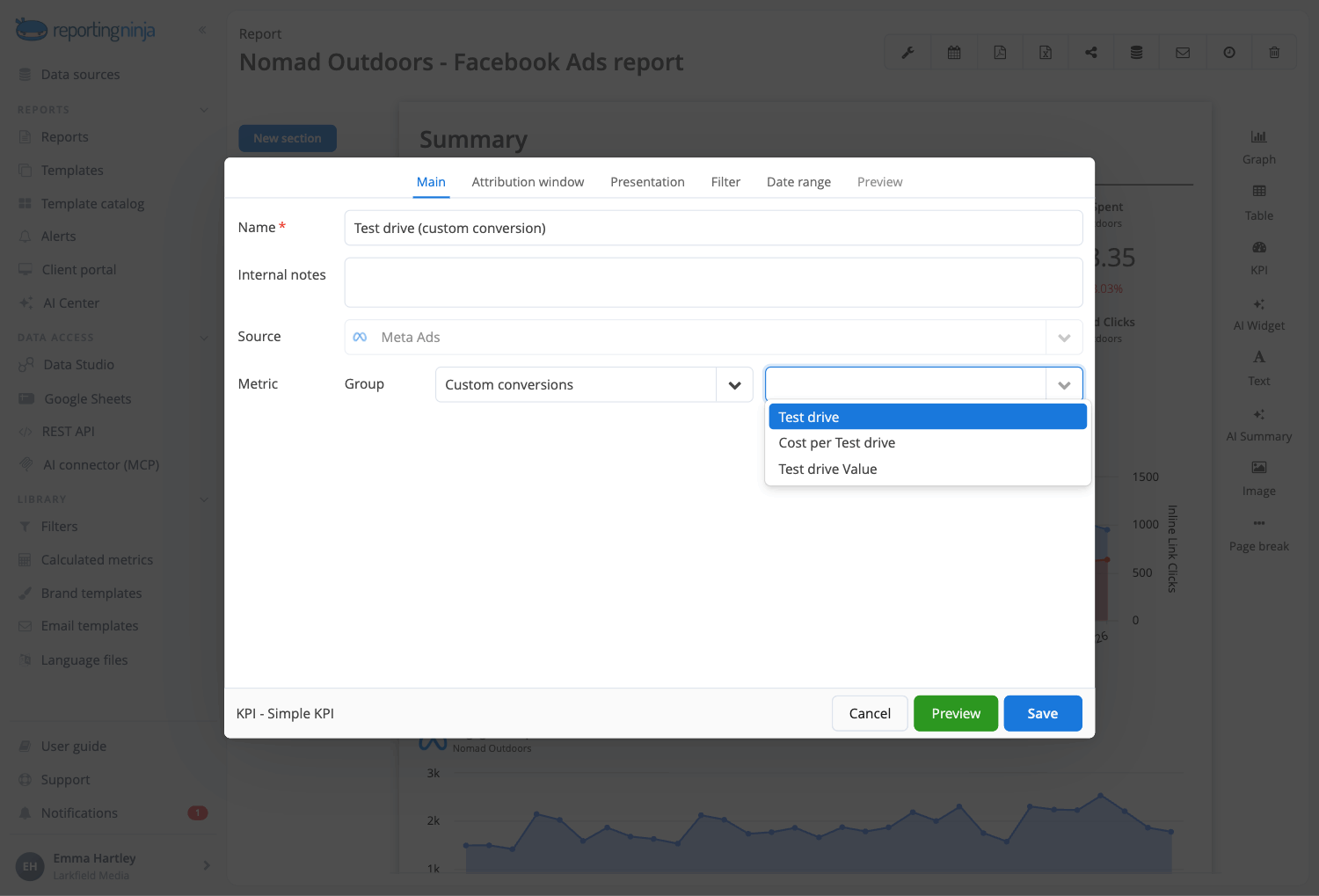Image resolution: width=1319 pixels, height=896 pixels.
Task: Add an AI Widget from right panel
Action: [1259, 314]
